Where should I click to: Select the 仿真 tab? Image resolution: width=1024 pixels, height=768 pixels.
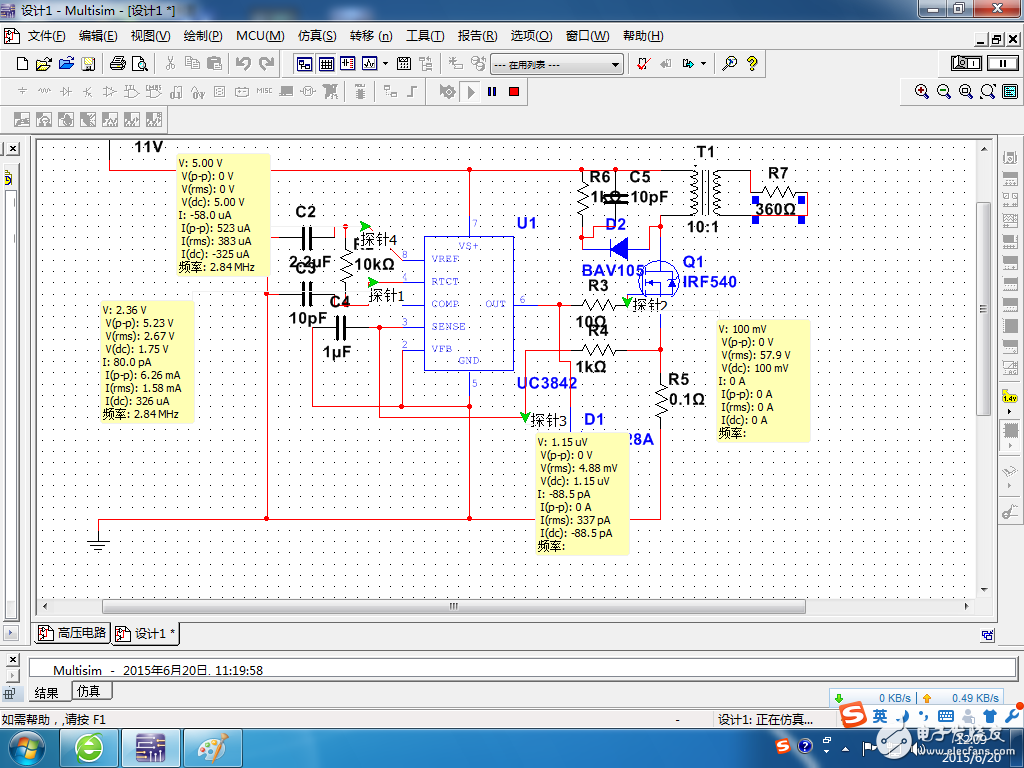tap(89, 691)
